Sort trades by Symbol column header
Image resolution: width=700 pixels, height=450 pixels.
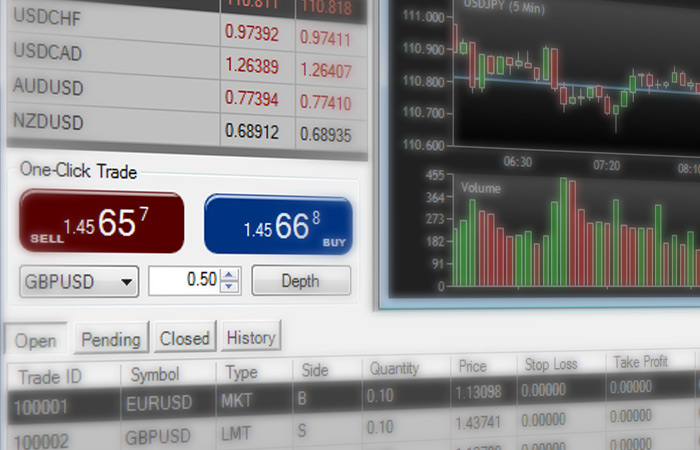coord(154,374)
